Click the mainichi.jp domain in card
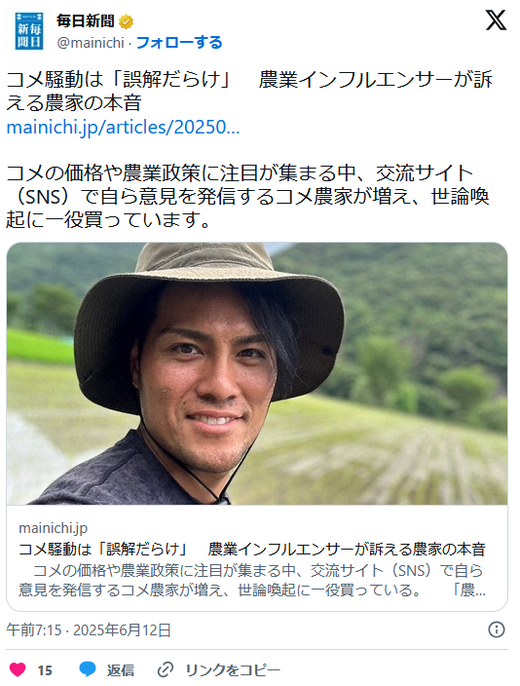This screenshot has width=520, height=686. (x=53, y=528)
